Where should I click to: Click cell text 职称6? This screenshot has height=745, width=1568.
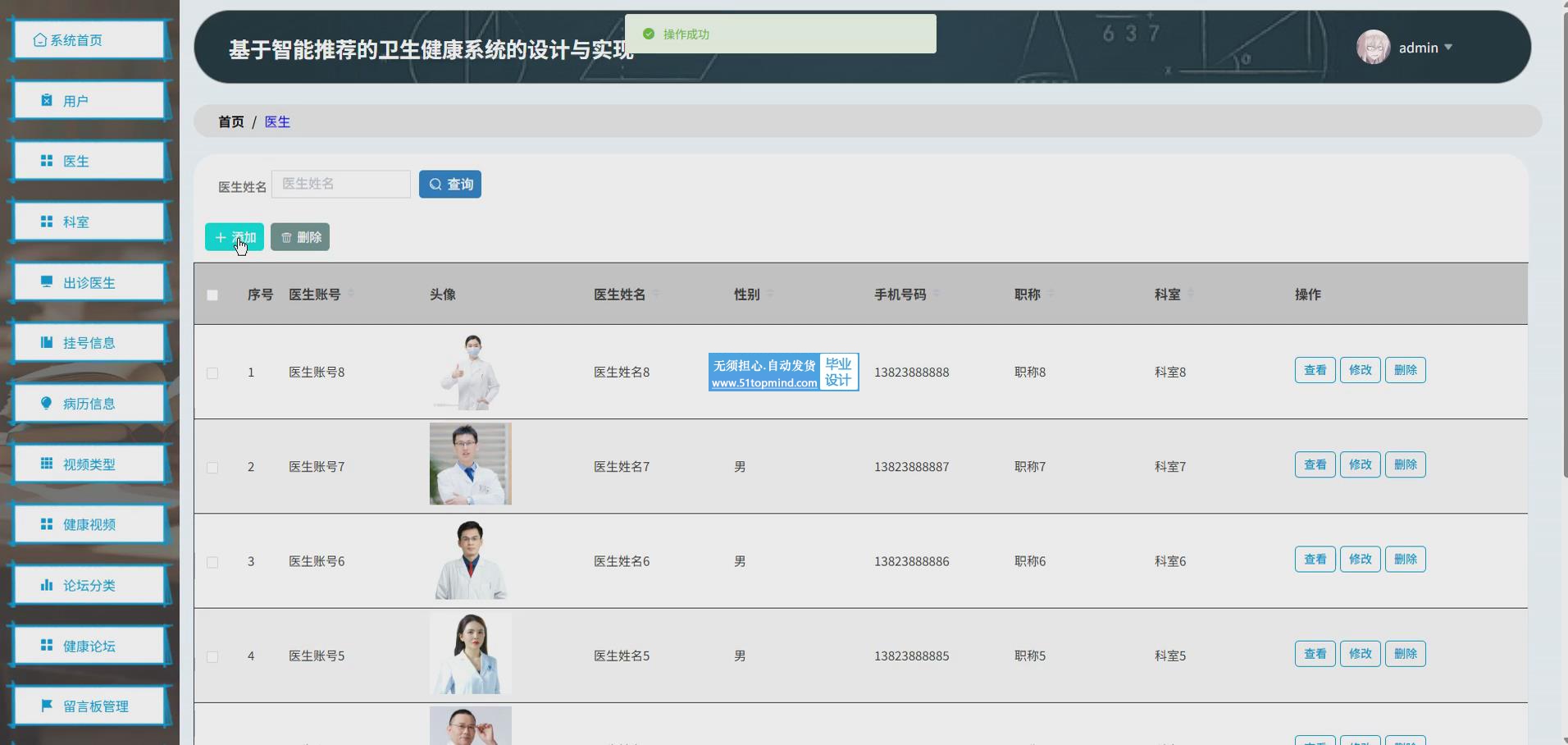point(1030,561)
